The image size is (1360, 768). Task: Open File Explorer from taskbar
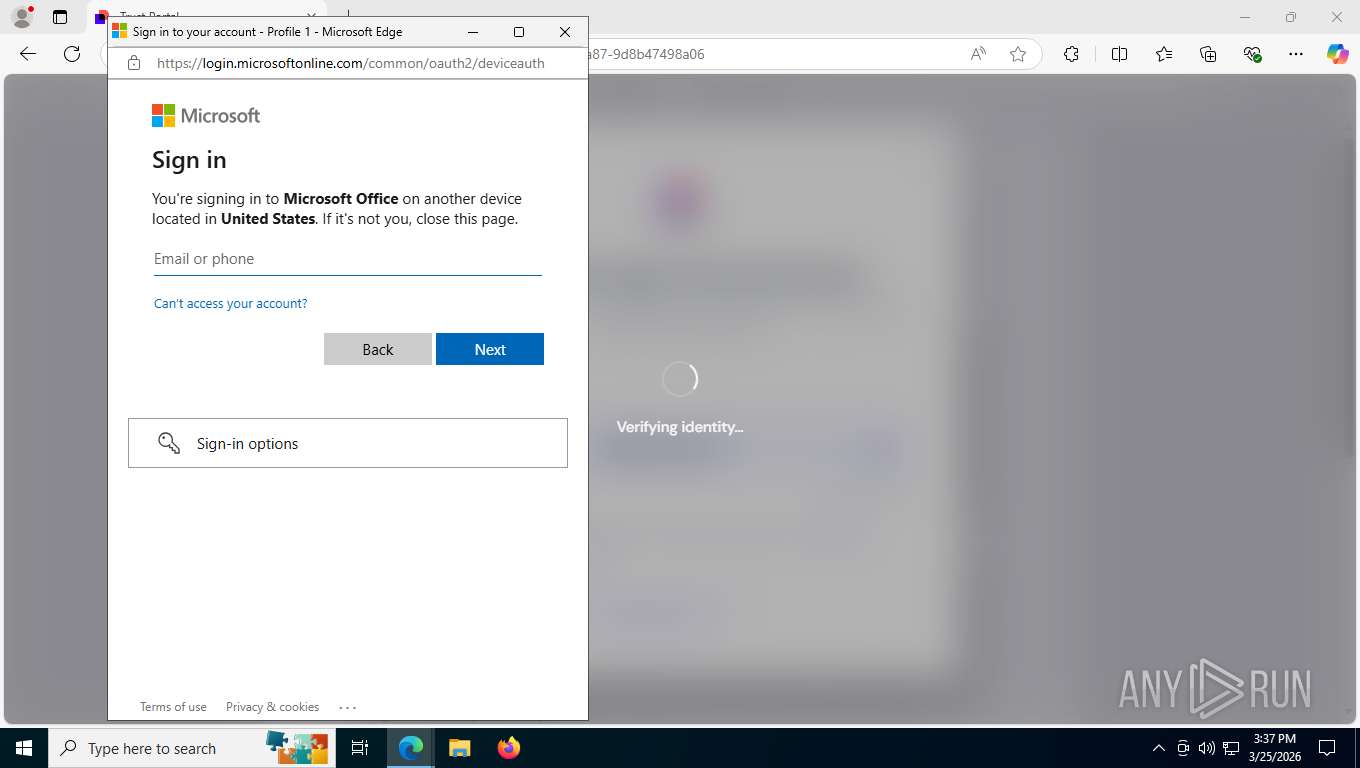click(459, 748)
